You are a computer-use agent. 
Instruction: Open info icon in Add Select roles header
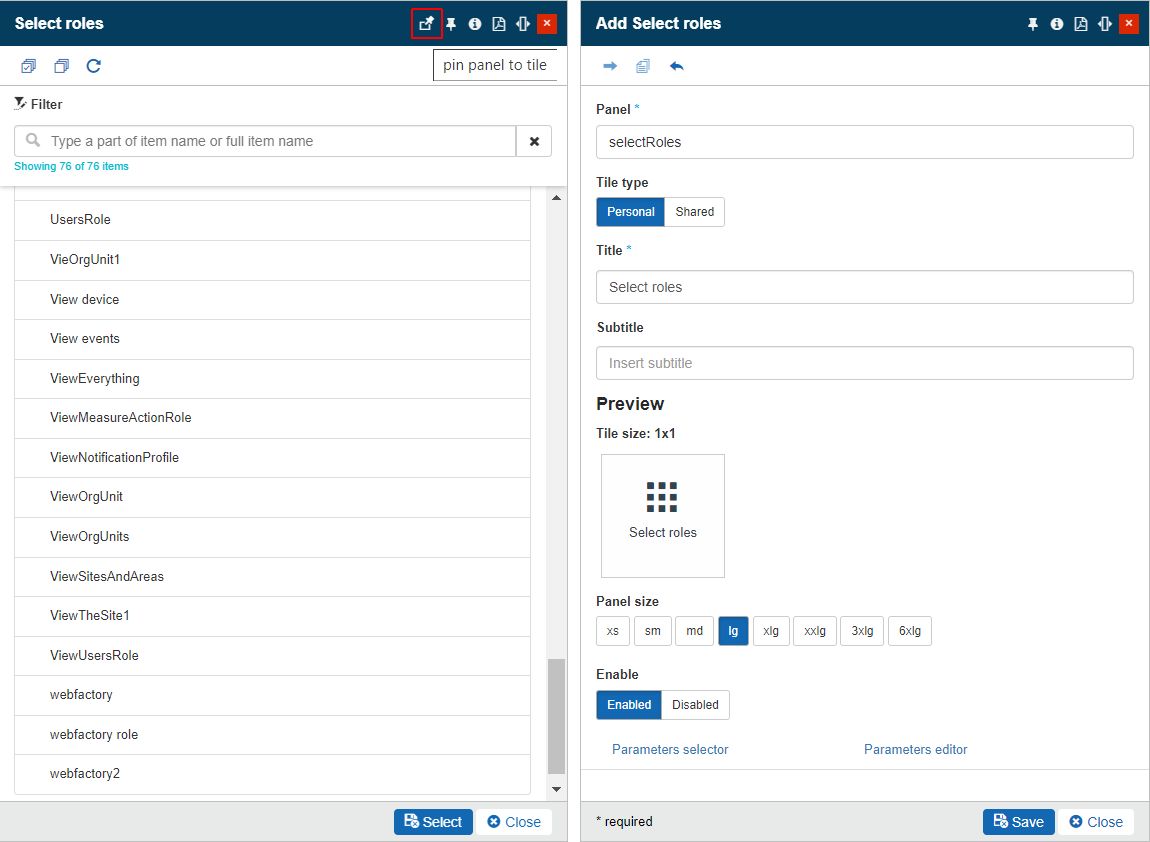coord(1057,24)
